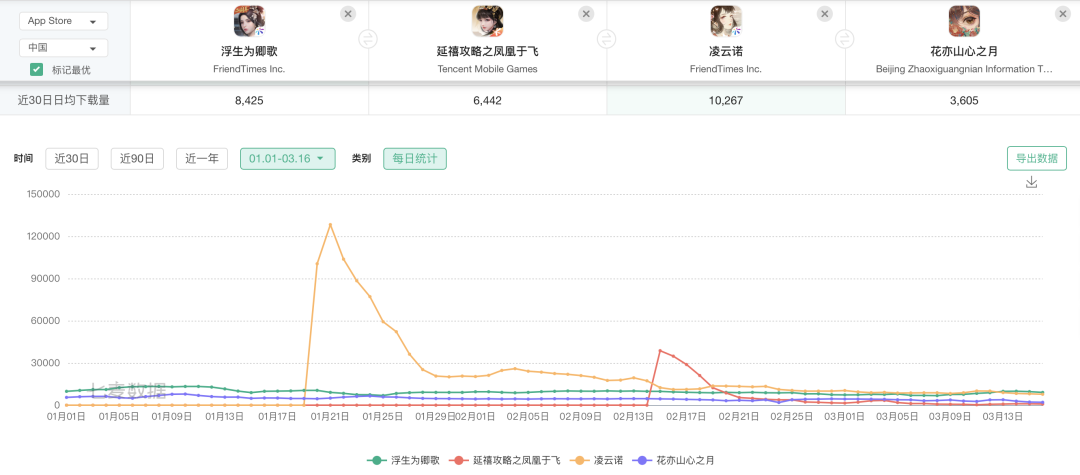Remove 浮生为卿歌 from the comparison
This screenshot has width=1080, height=475.
pyautogui.click(x=347, y=14)
